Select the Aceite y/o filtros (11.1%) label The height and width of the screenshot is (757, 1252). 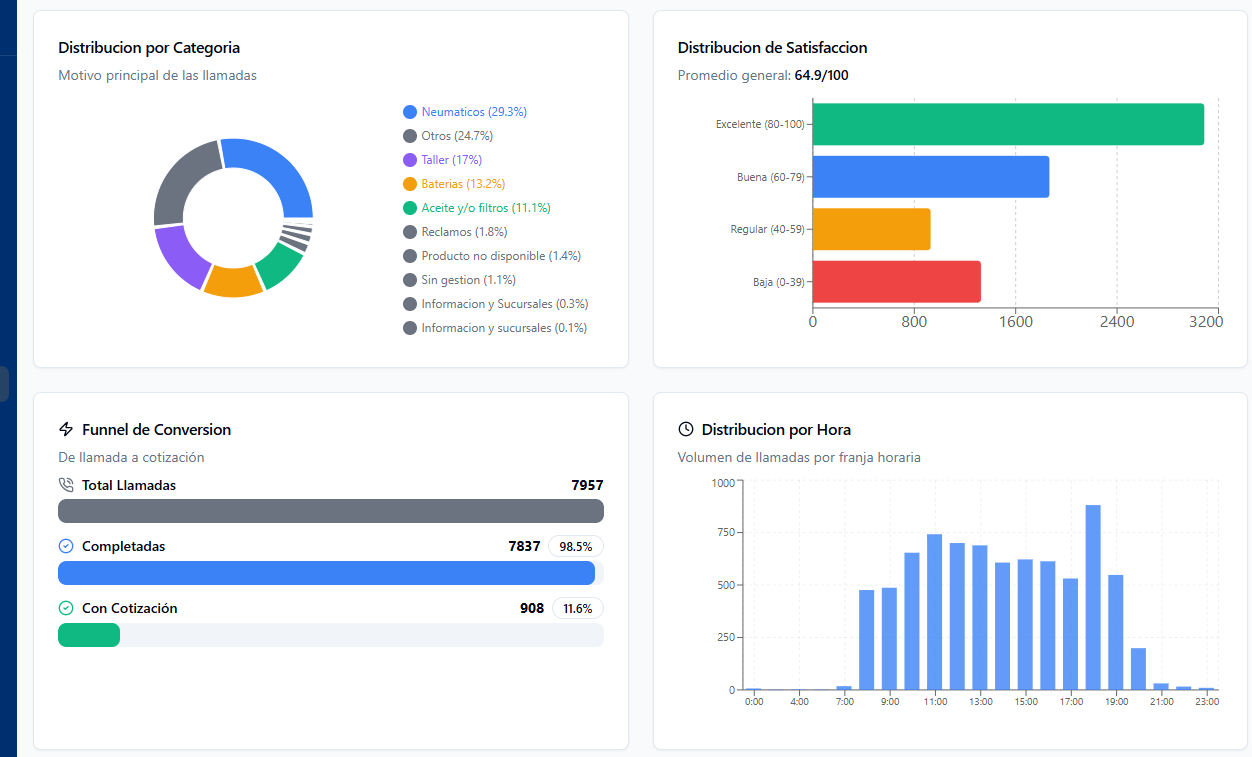(x=486, y=208)
